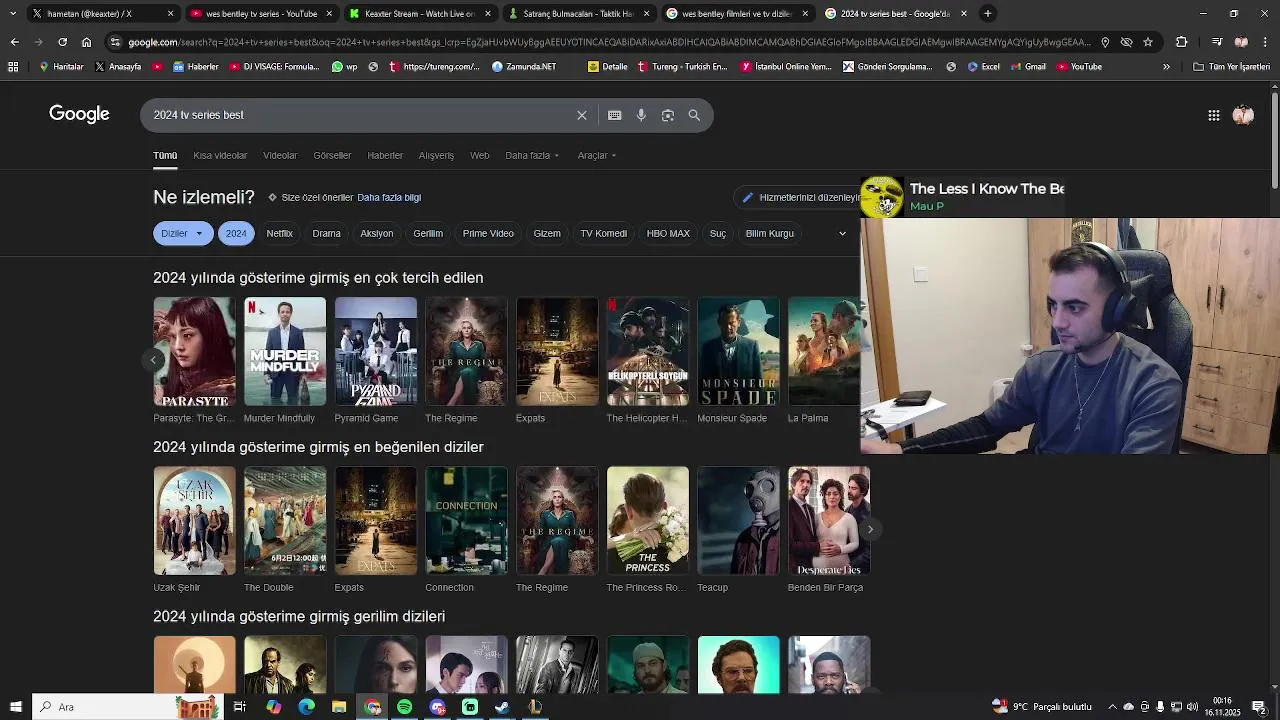Open the Google logo homepage

79,114
